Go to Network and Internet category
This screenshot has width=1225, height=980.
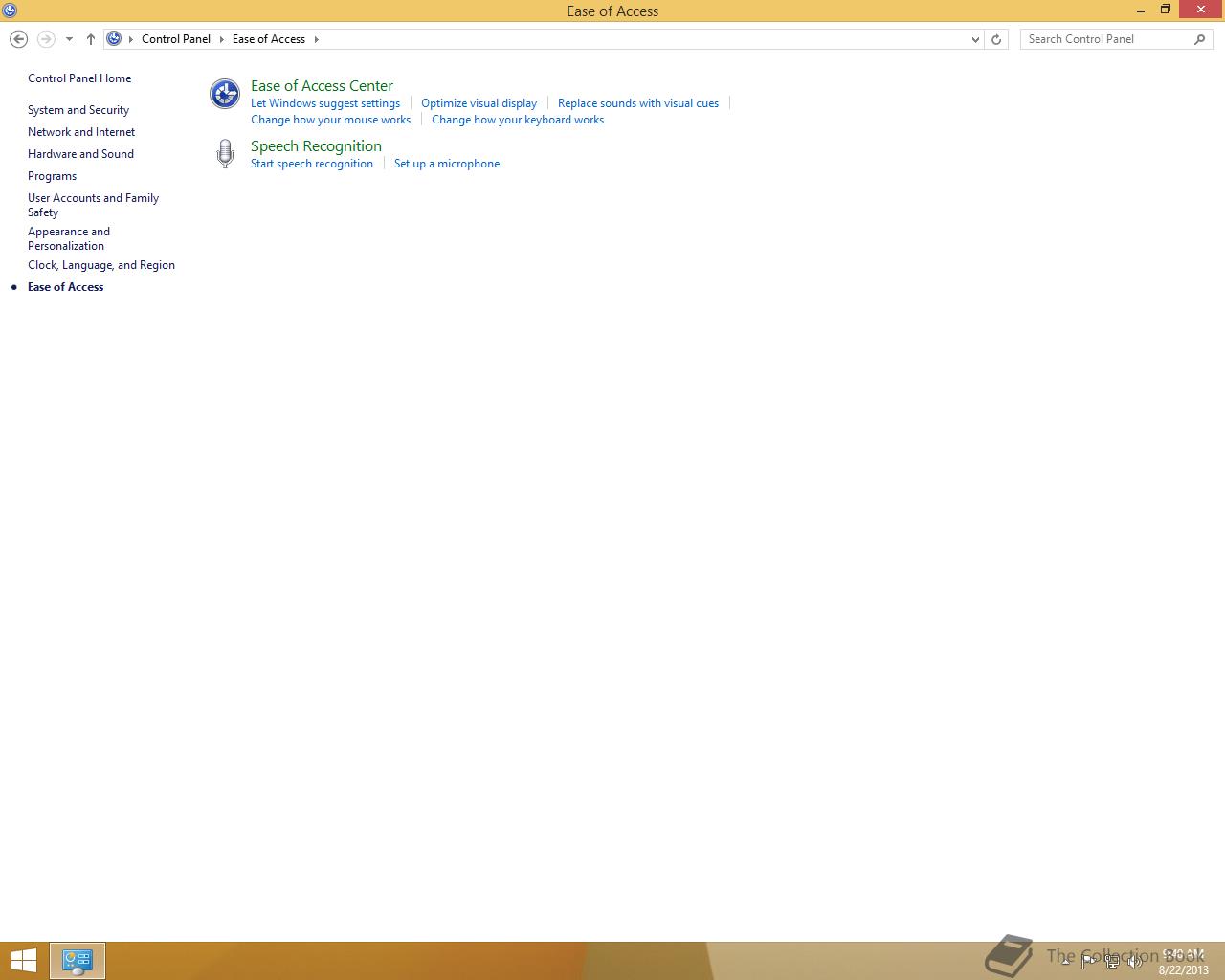(81, 132)
